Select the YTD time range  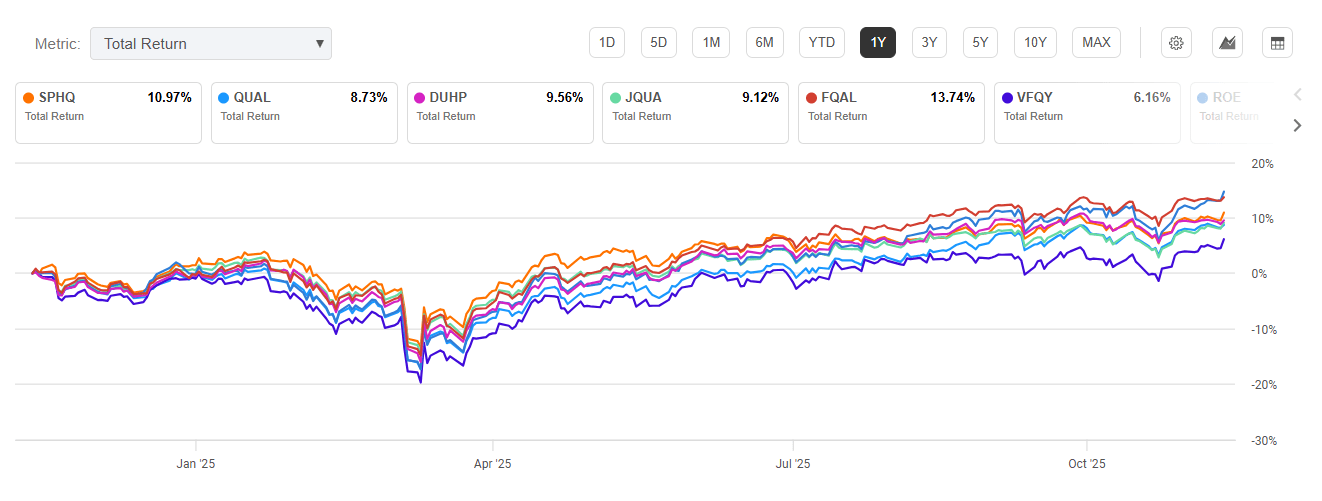[x=822, y=43]
